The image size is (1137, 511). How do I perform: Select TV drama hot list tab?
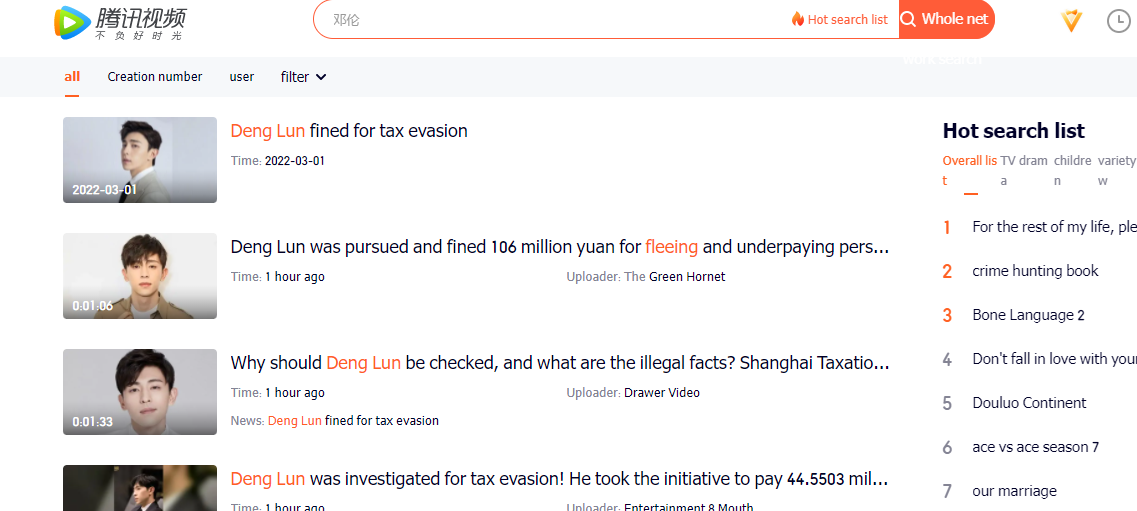click(1024, 170)
